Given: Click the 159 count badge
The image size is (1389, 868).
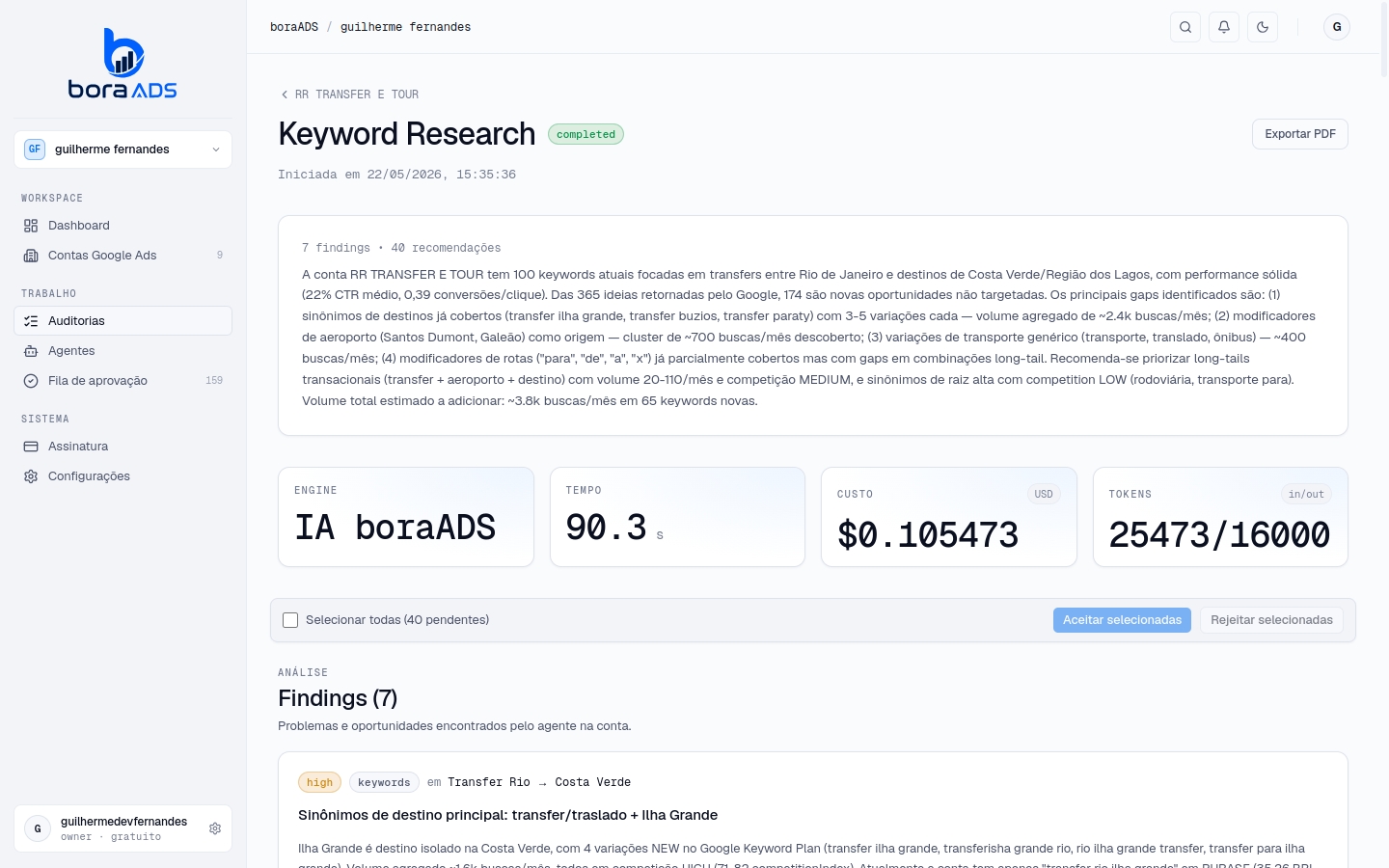Looking at the screenshot, I should click(x=214, y=381).
